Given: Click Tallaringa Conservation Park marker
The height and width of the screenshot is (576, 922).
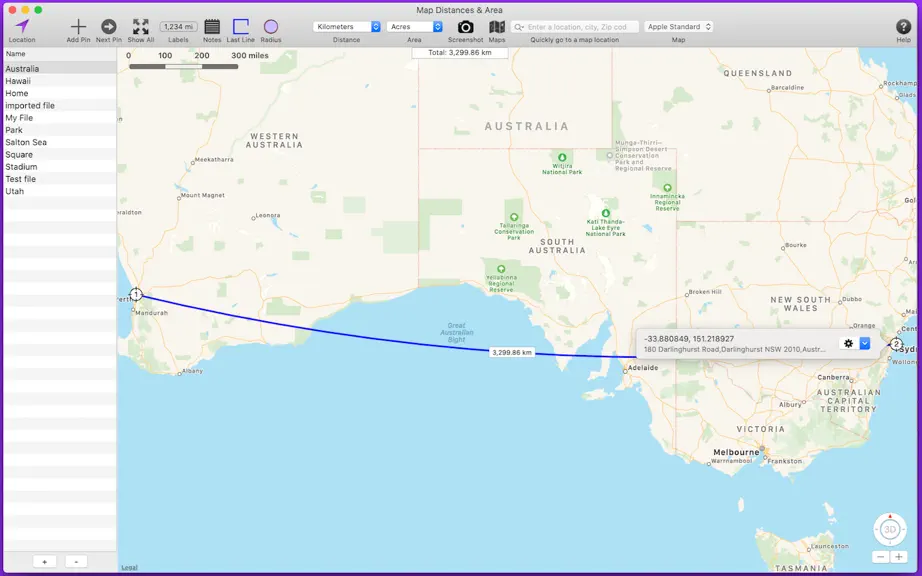Looking at the screenshot, I should tap(514, 217).
